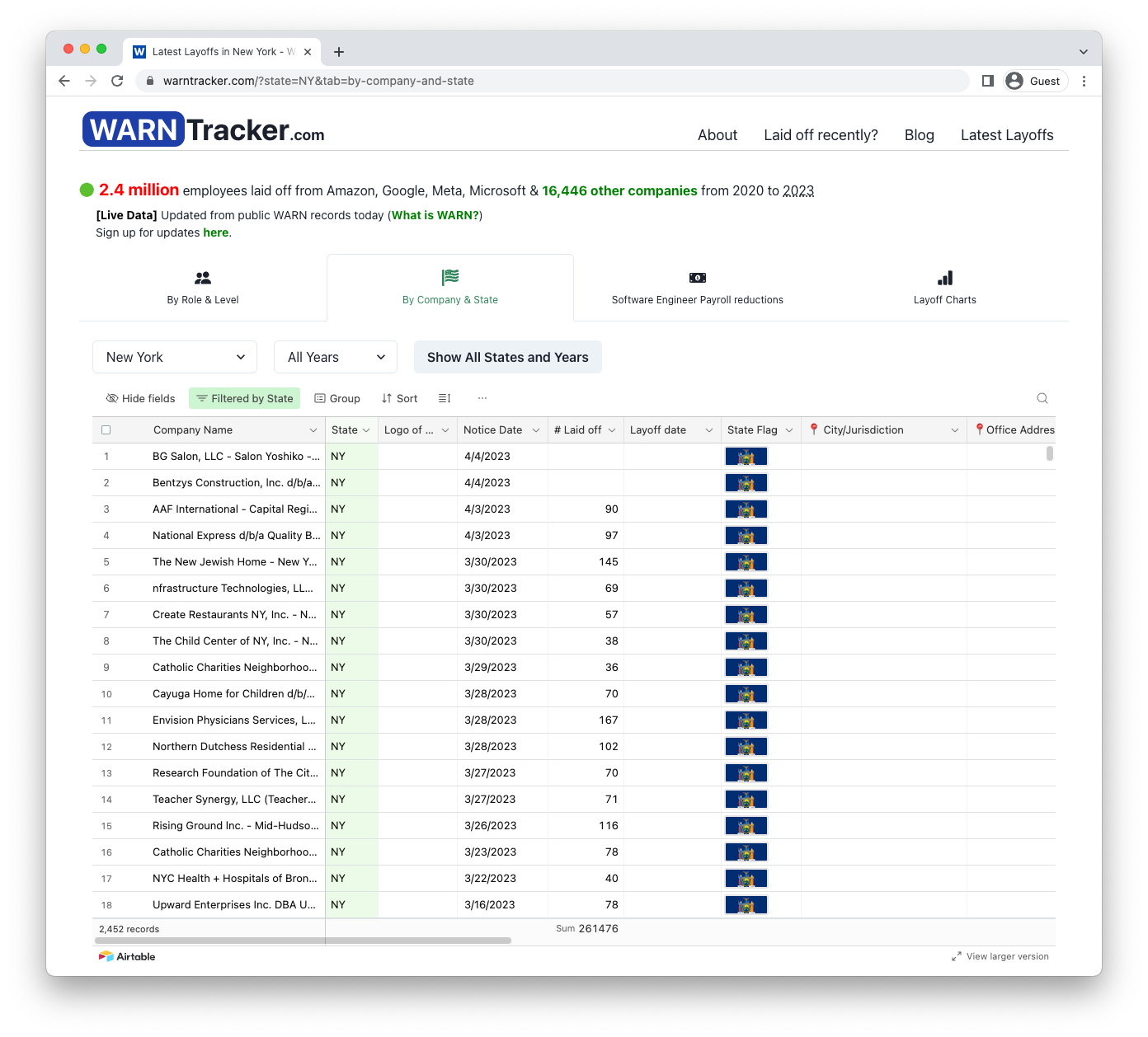Click the Sum 261476 summary cell

[586, 929]
